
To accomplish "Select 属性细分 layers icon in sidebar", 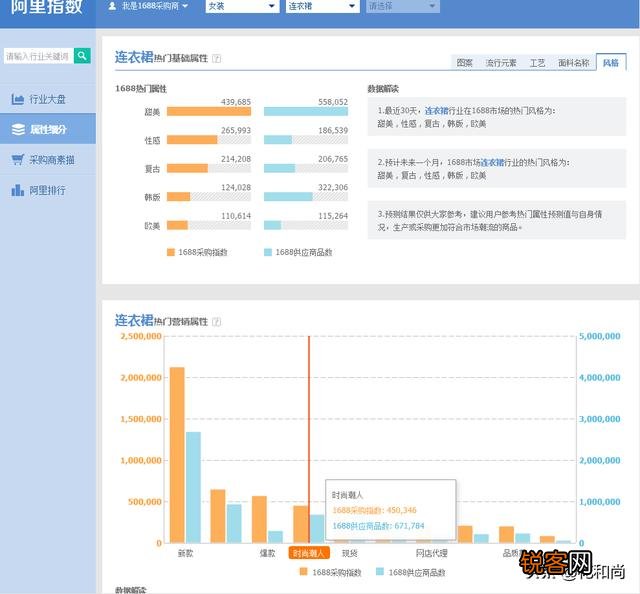I will tap(18, 129).
